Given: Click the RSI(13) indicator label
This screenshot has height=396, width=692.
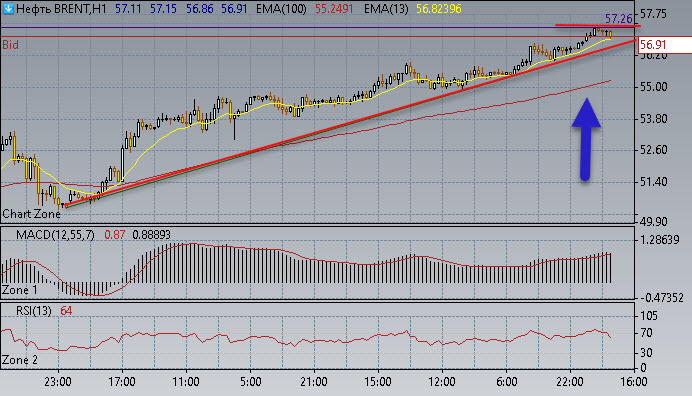Looking at the screenshot, I should pyautogui.click(x=34, y=311).
